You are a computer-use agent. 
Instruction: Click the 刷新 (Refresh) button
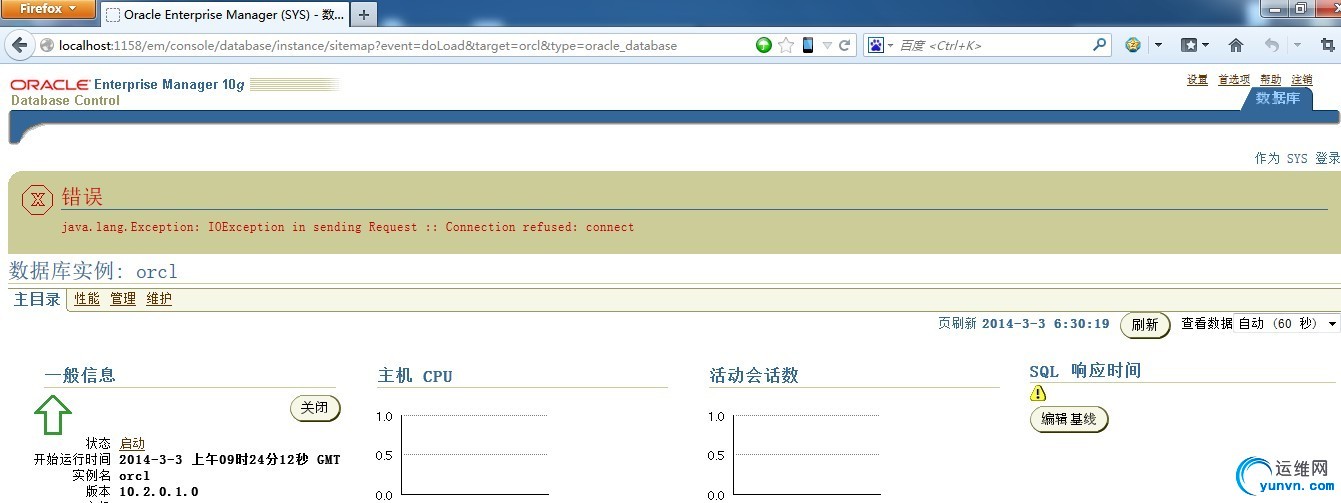[x=1145, y=325]
